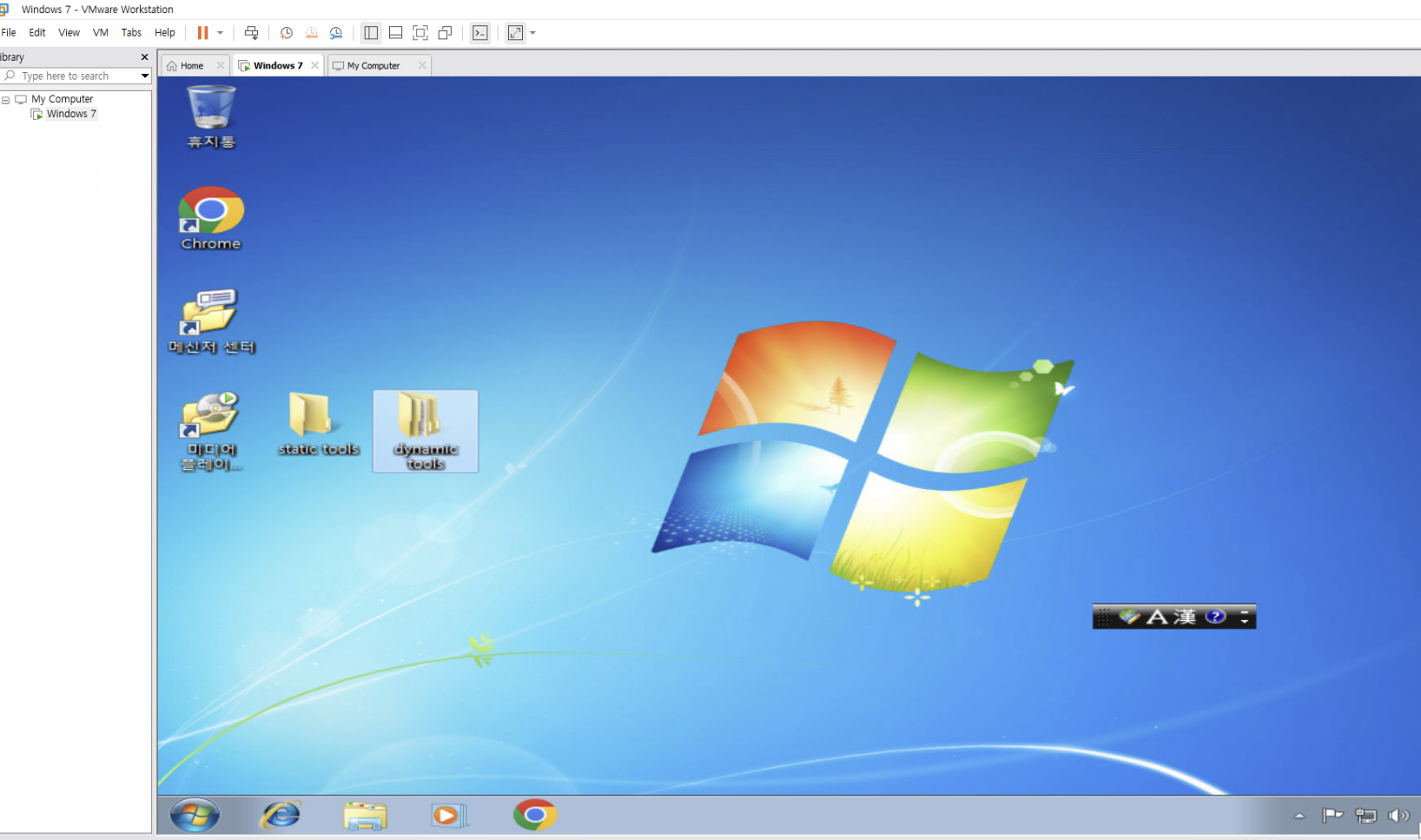Open the power options dropdown beside Pause
This screenshot has height=840, width=1421.
[x=221, y=33]
